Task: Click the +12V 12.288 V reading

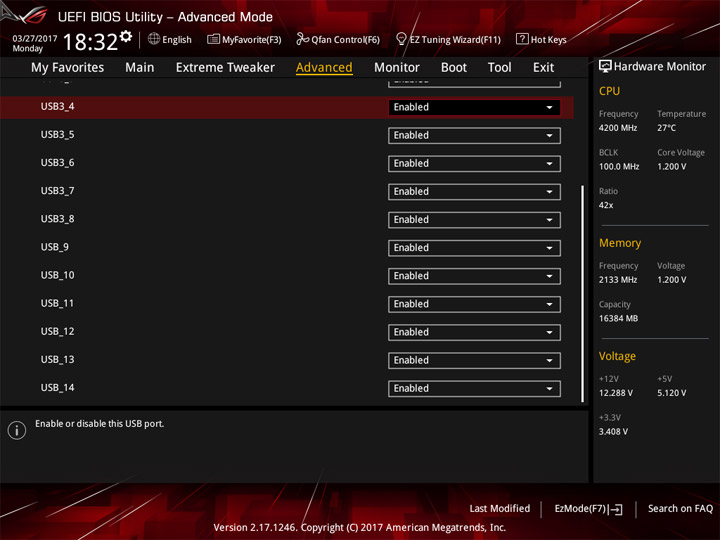Action: [x=616, y=393]
